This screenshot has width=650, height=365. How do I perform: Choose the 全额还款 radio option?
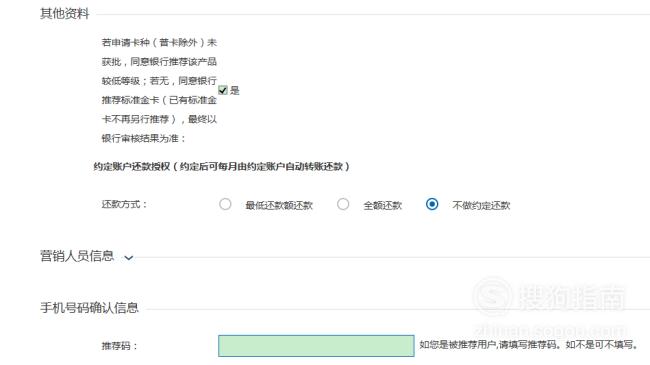pyautogui.click(x=343, y=204)
